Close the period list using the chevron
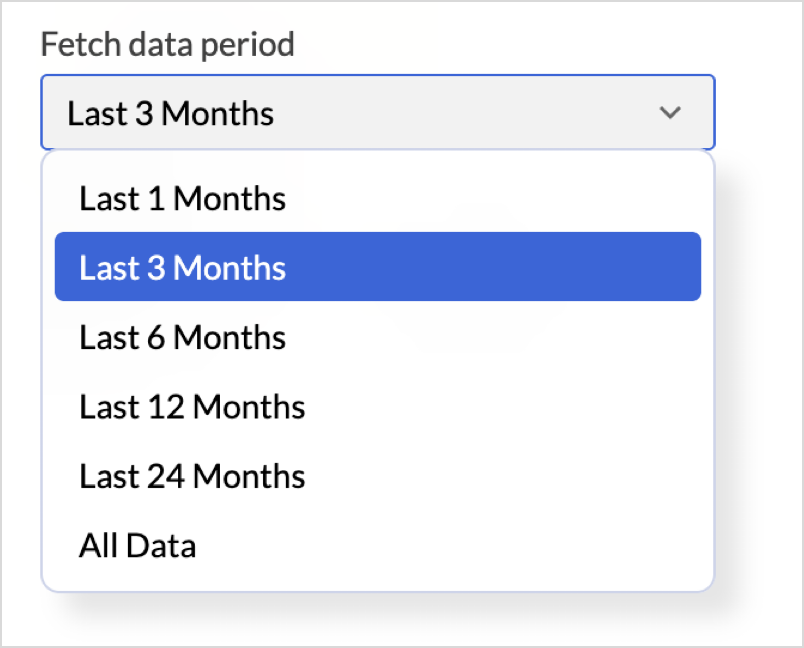Screen dimensions: 804x648 pos(670,113)
